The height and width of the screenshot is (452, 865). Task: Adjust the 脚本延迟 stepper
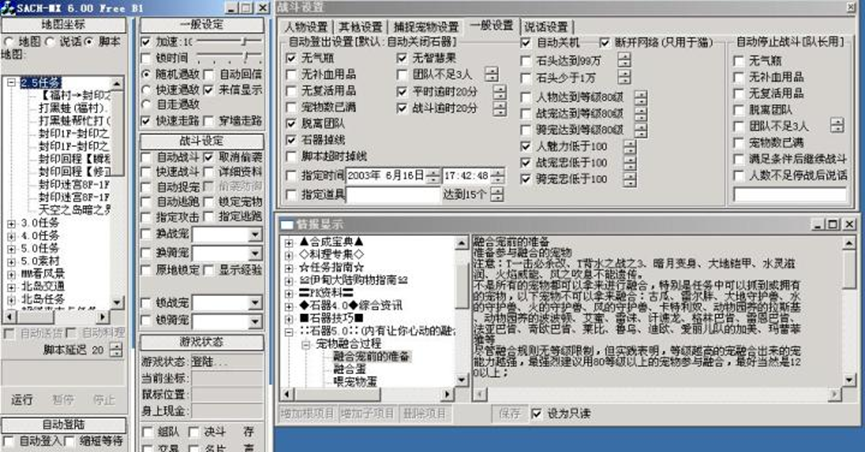[x=116, y=350]
